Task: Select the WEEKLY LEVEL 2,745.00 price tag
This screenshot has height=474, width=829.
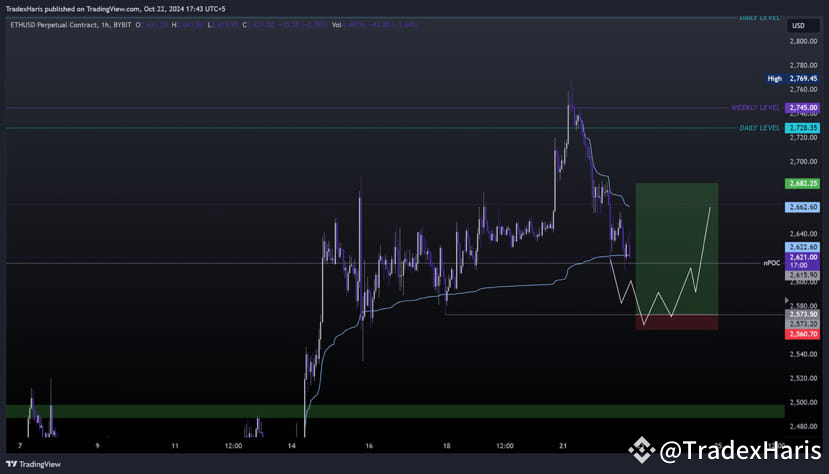Action: [x=802, y=107]
